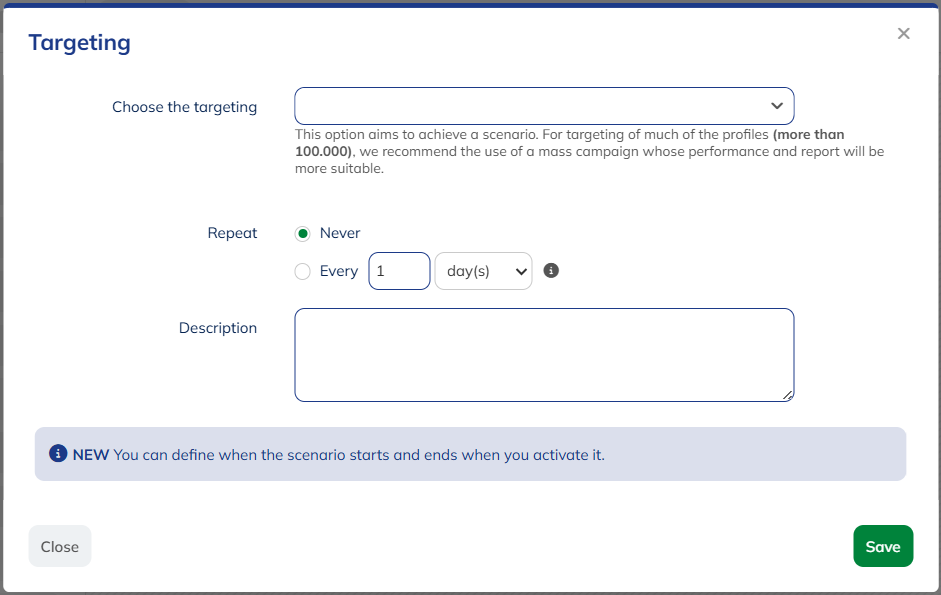
Task: Open the 'Choose the targeting' dropdown
Action: click(544, 105)
